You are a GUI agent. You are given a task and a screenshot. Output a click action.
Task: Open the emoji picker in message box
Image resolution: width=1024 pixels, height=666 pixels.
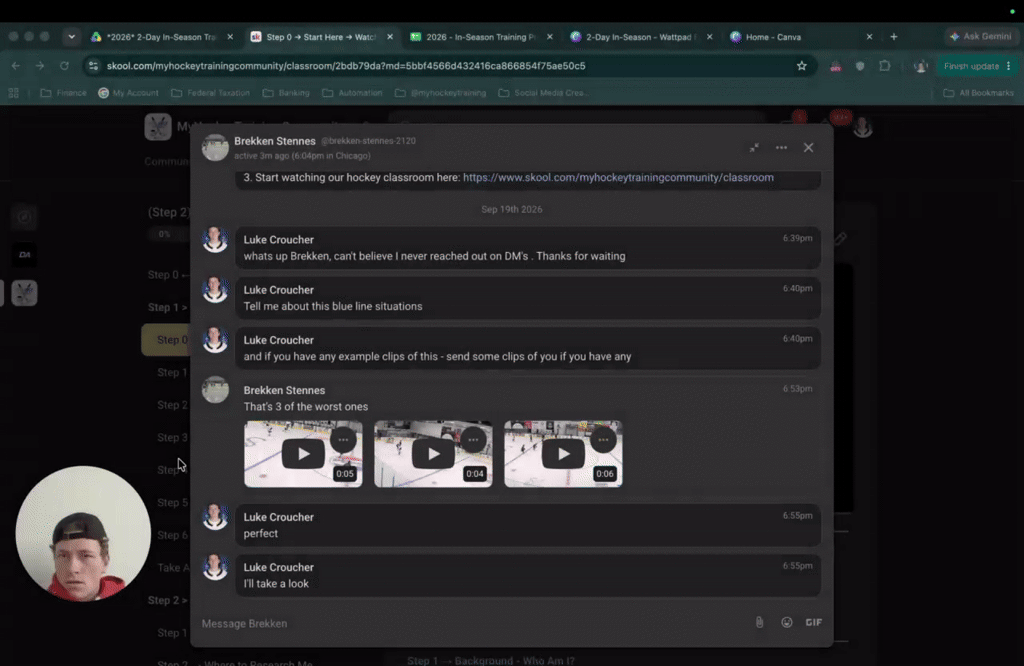[786, 622]
